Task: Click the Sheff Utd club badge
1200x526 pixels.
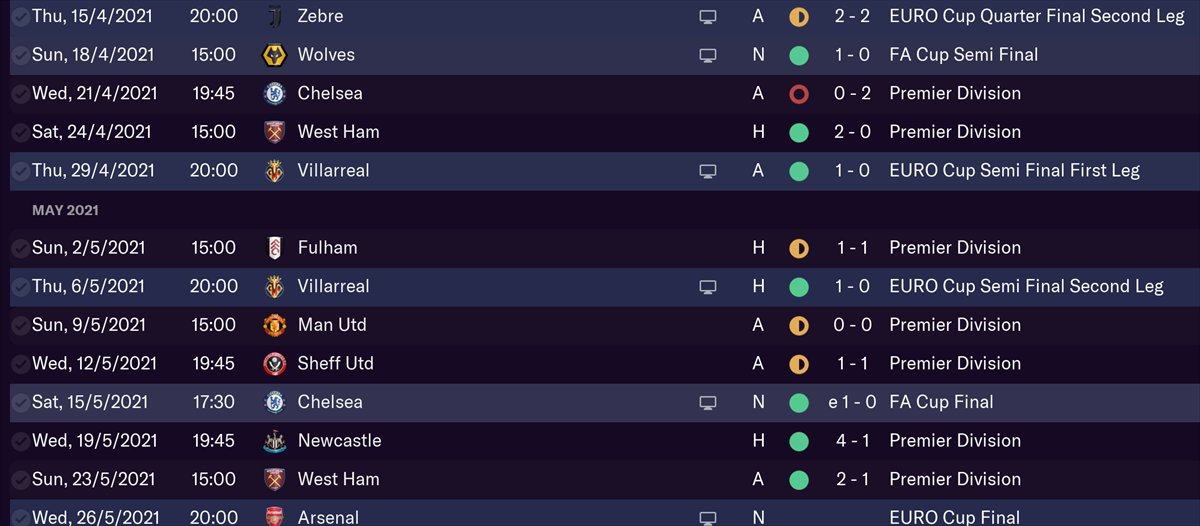Action: [274, 364]
